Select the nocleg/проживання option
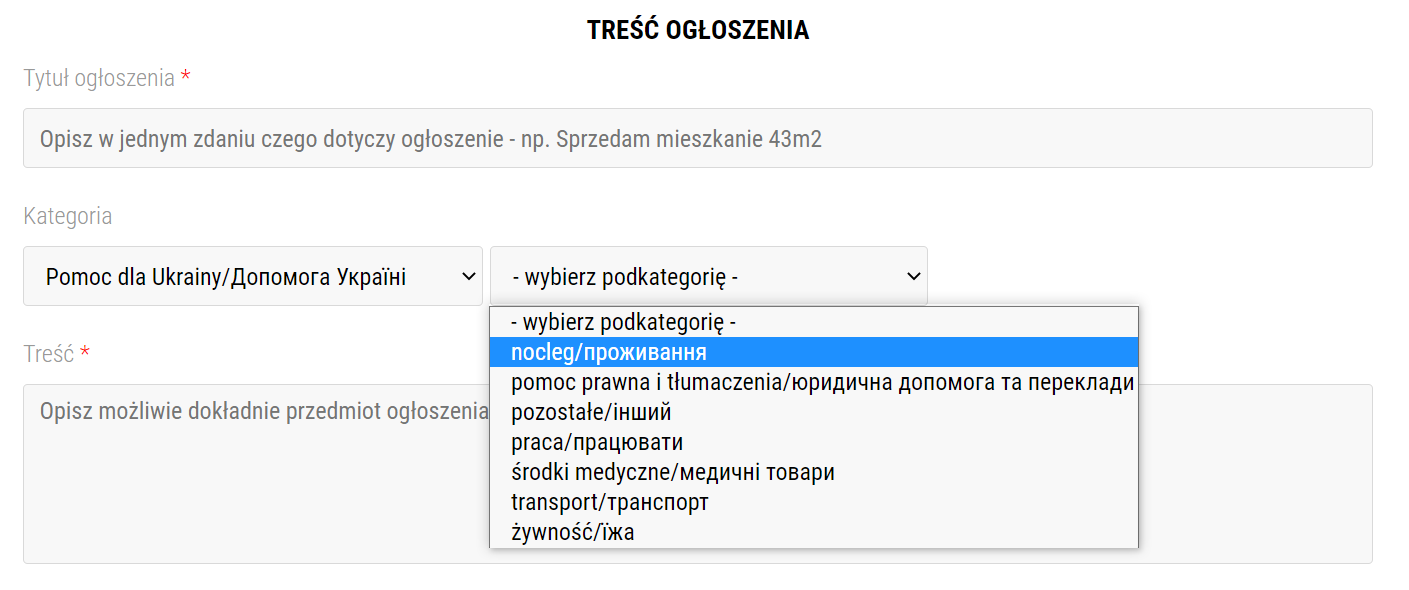Image resolution: width=1409 pixels, height=590 pixels. click(814, 352)
